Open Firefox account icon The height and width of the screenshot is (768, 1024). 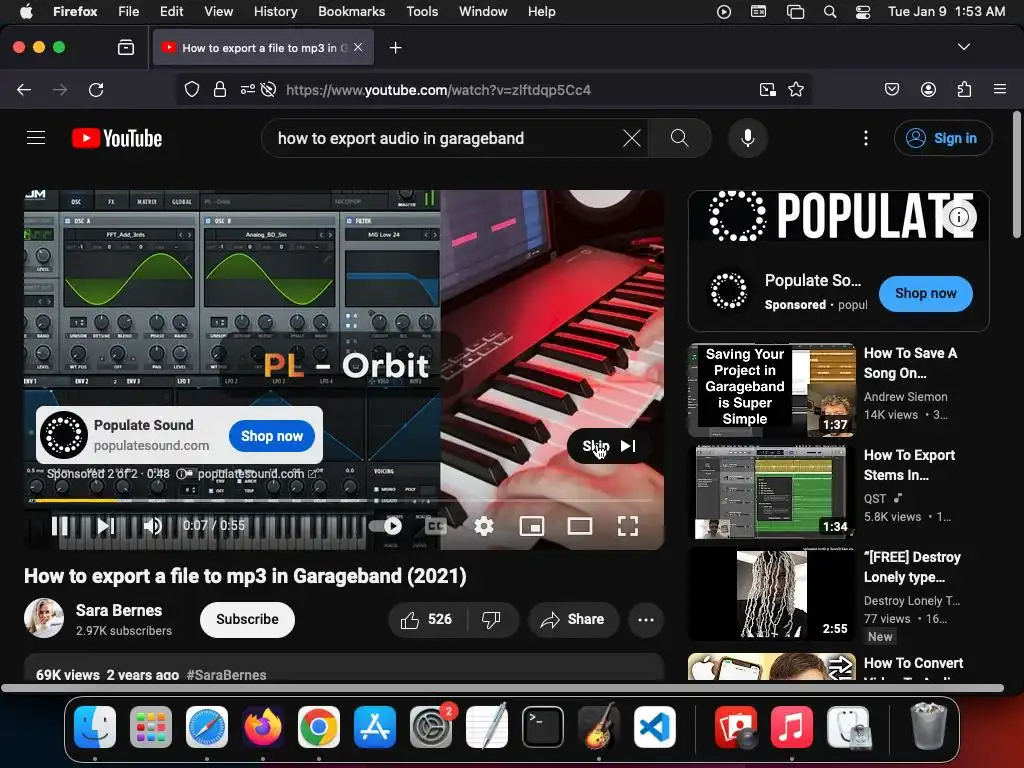tap(928, 89)
